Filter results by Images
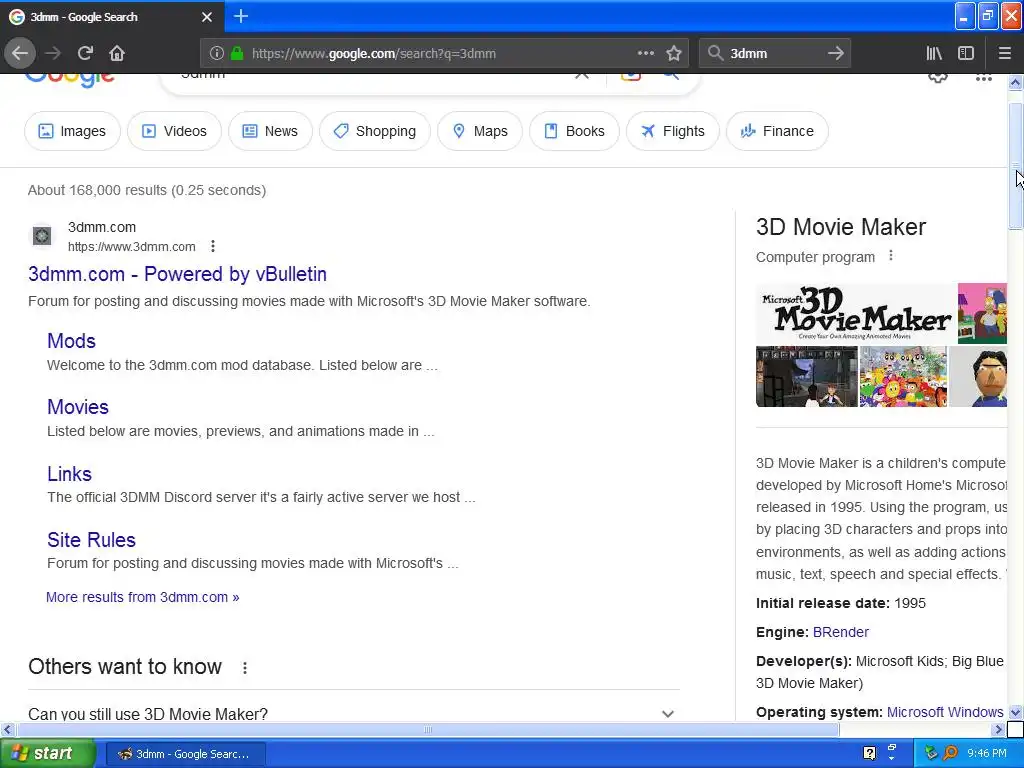 (x=72, y=131)
